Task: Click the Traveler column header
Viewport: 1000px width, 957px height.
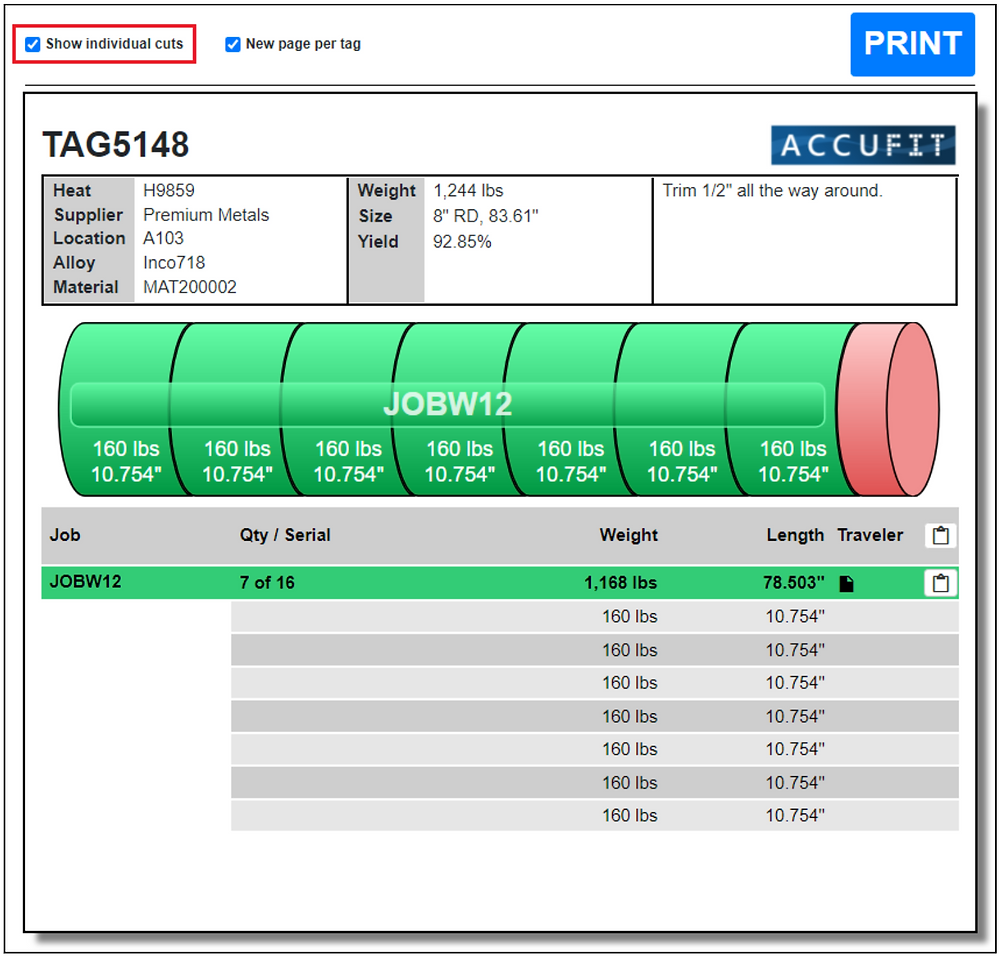Action: point(870,534)
